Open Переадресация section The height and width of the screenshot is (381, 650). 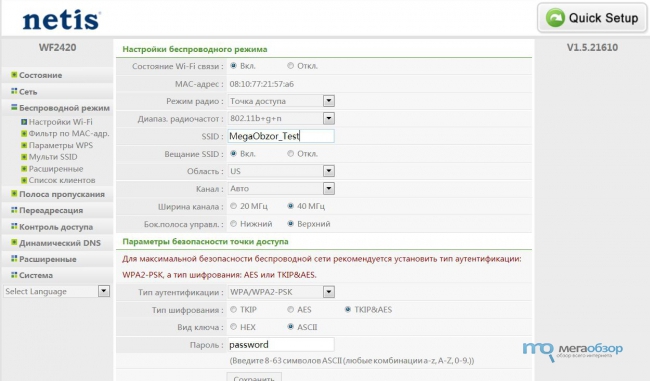(51, 211)
